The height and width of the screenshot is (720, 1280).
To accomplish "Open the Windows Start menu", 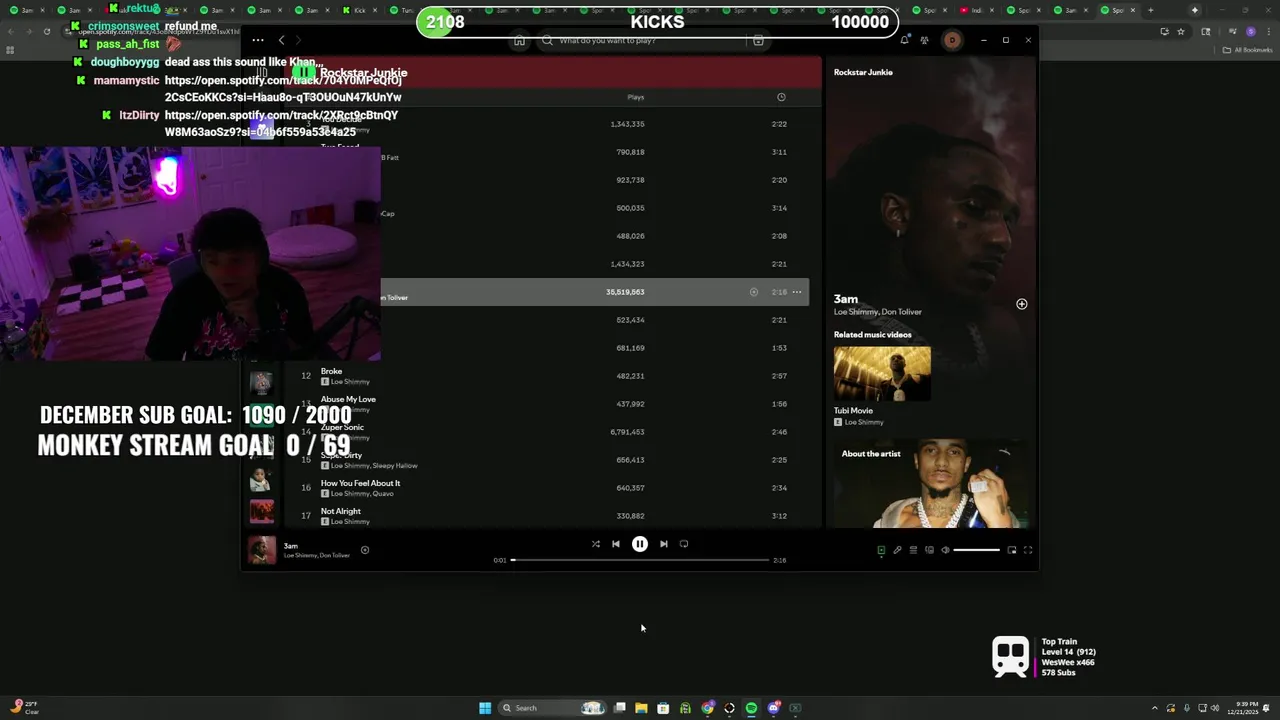I will pos(485,708).
